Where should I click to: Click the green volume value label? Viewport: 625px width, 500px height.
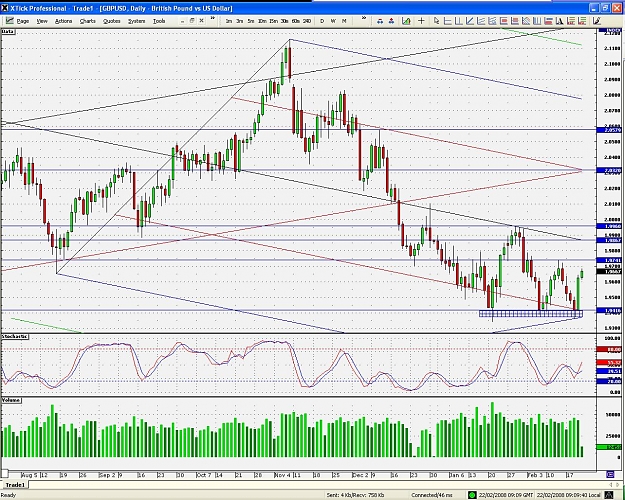[609, 447]
